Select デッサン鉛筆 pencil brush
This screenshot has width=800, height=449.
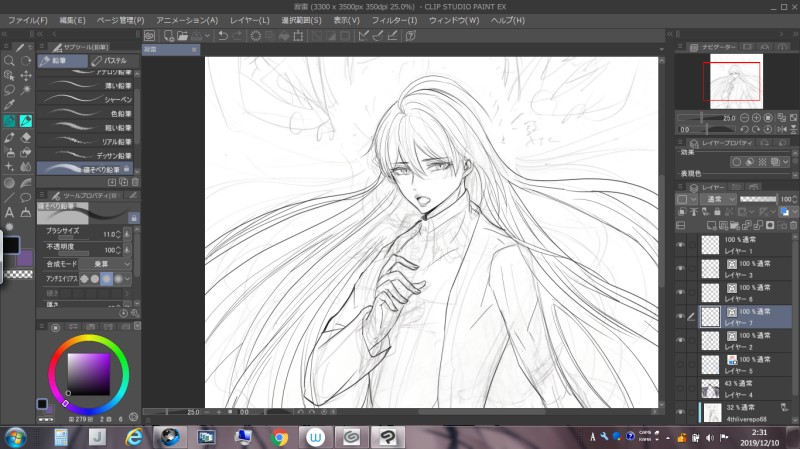(x=85, y=155)
